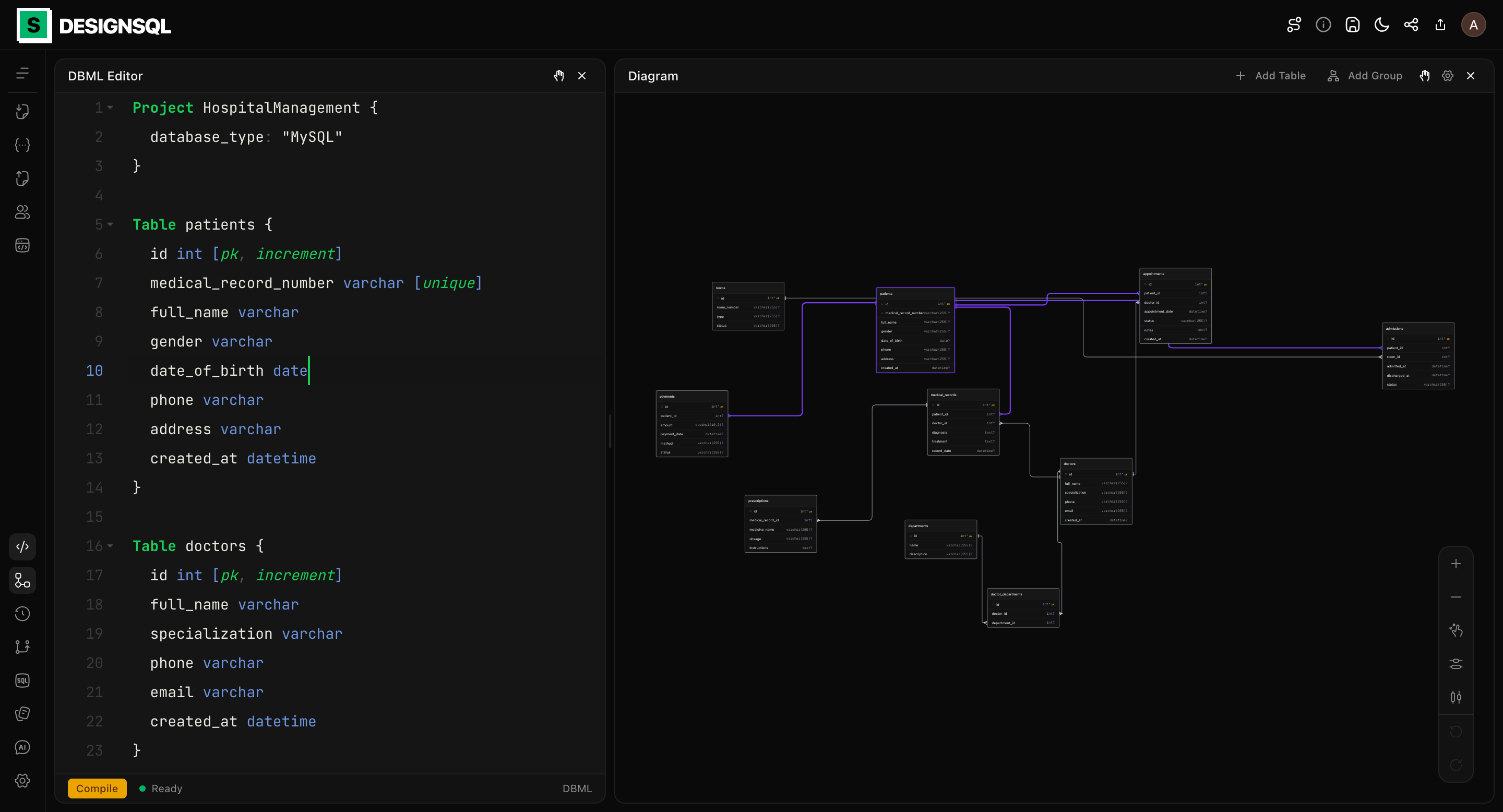1503x812 pixels.
Task: Toggle dark mode moon icon
Action: click(x=1381, y=25)
